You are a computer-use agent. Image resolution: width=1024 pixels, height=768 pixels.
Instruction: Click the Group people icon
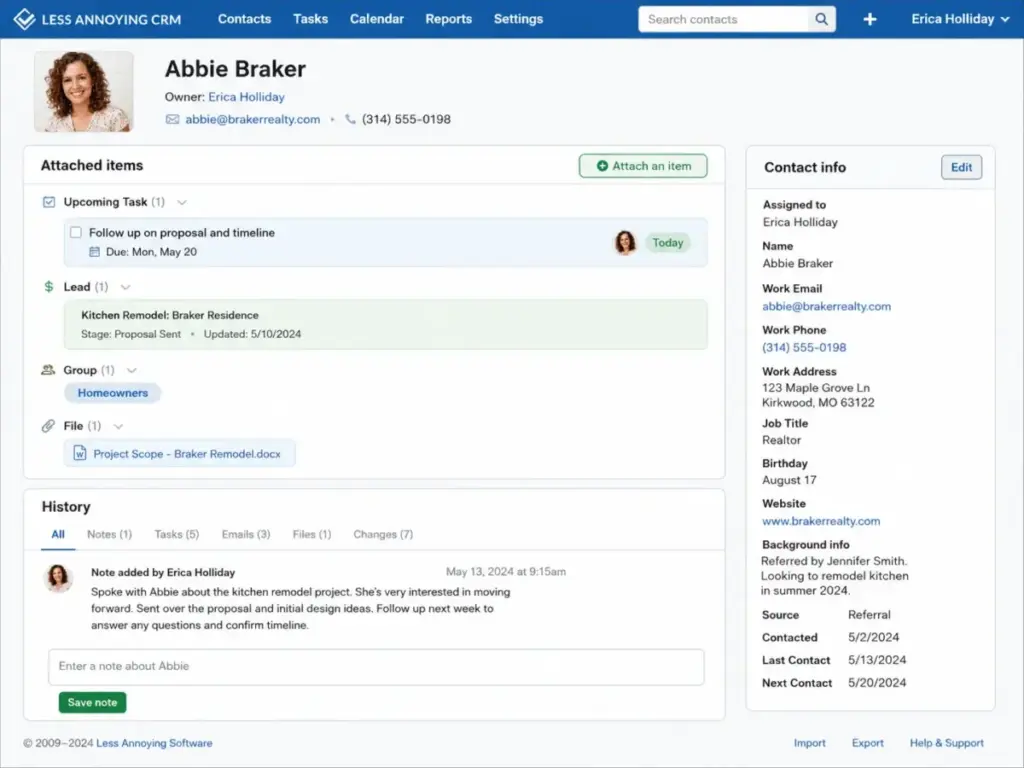(48, 370)
